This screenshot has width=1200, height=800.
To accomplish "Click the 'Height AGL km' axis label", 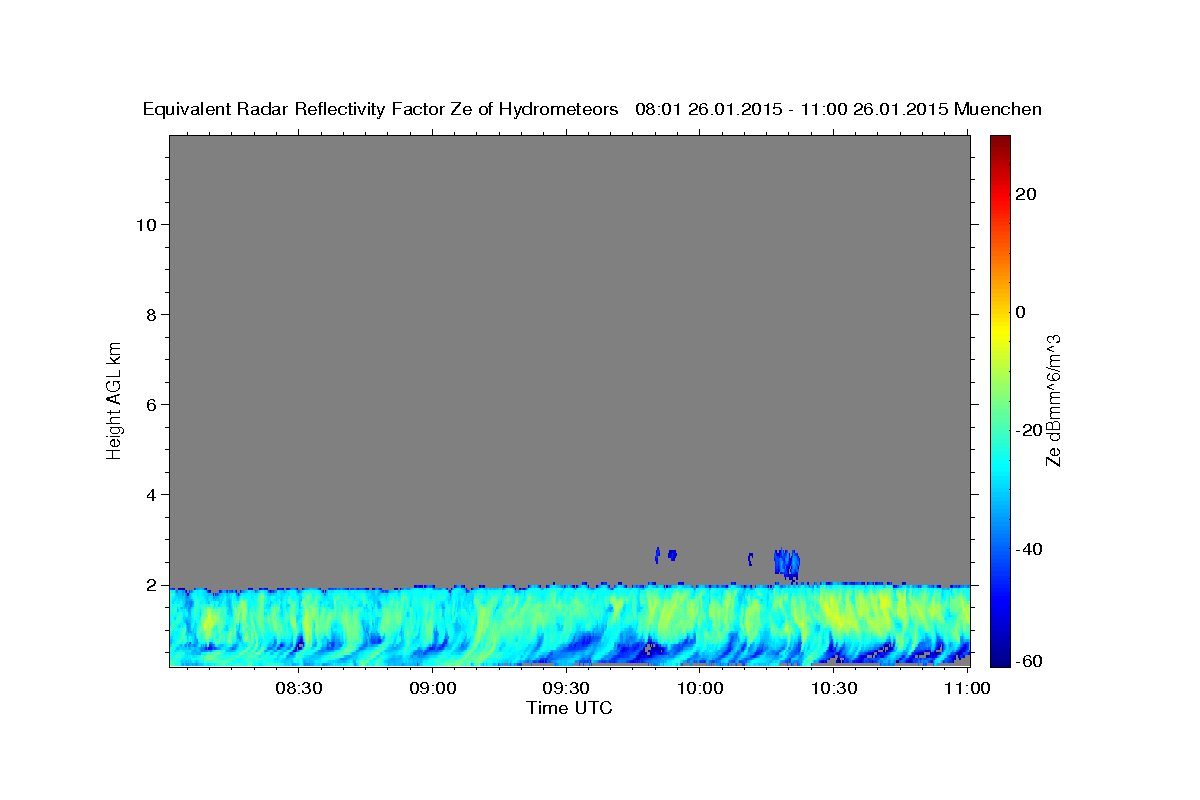I will [115, 399].
